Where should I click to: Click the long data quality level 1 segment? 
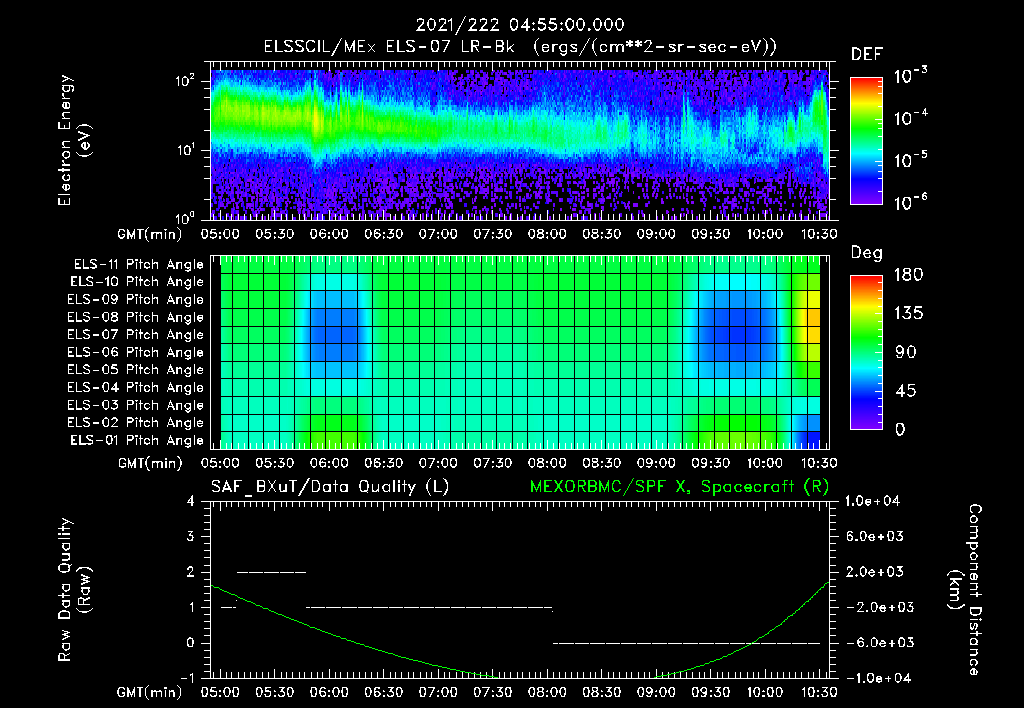click(x=430, y=607)
